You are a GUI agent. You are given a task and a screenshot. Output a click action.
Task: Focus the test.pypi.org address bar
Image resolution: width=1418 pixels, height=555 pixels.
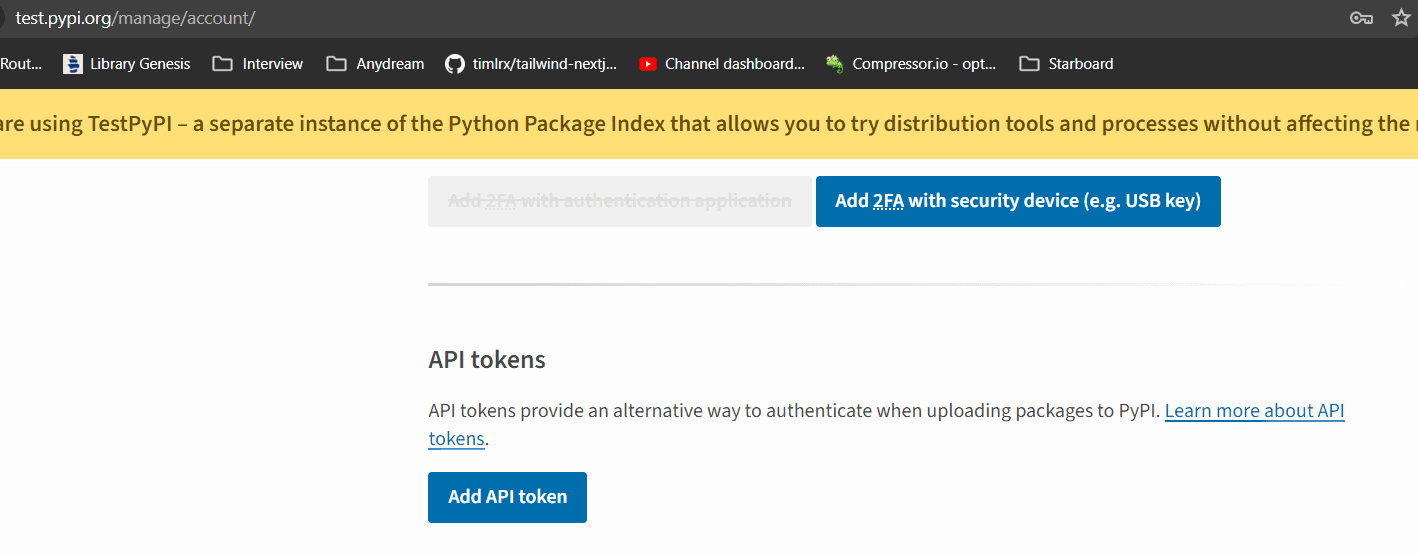point(135,18)
